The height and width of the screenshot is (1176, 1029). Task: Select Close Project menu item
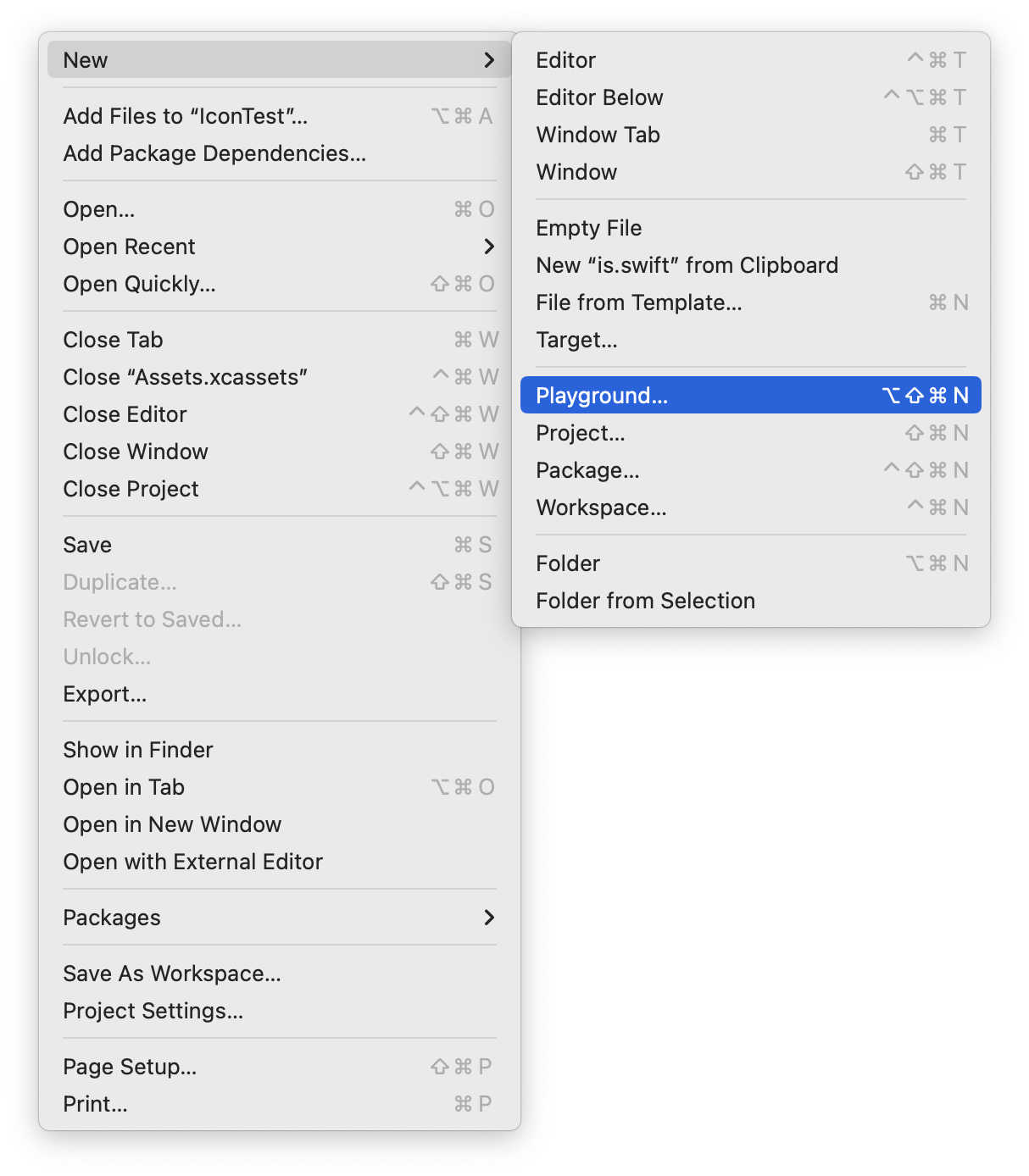pyautogui.click(x=131, y=489)
